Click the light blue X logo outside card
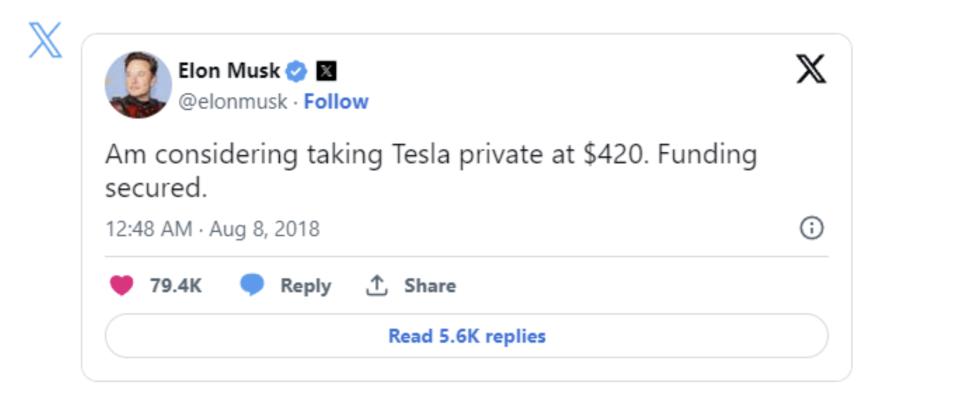 pyautogui.click(x=45, y=39)
